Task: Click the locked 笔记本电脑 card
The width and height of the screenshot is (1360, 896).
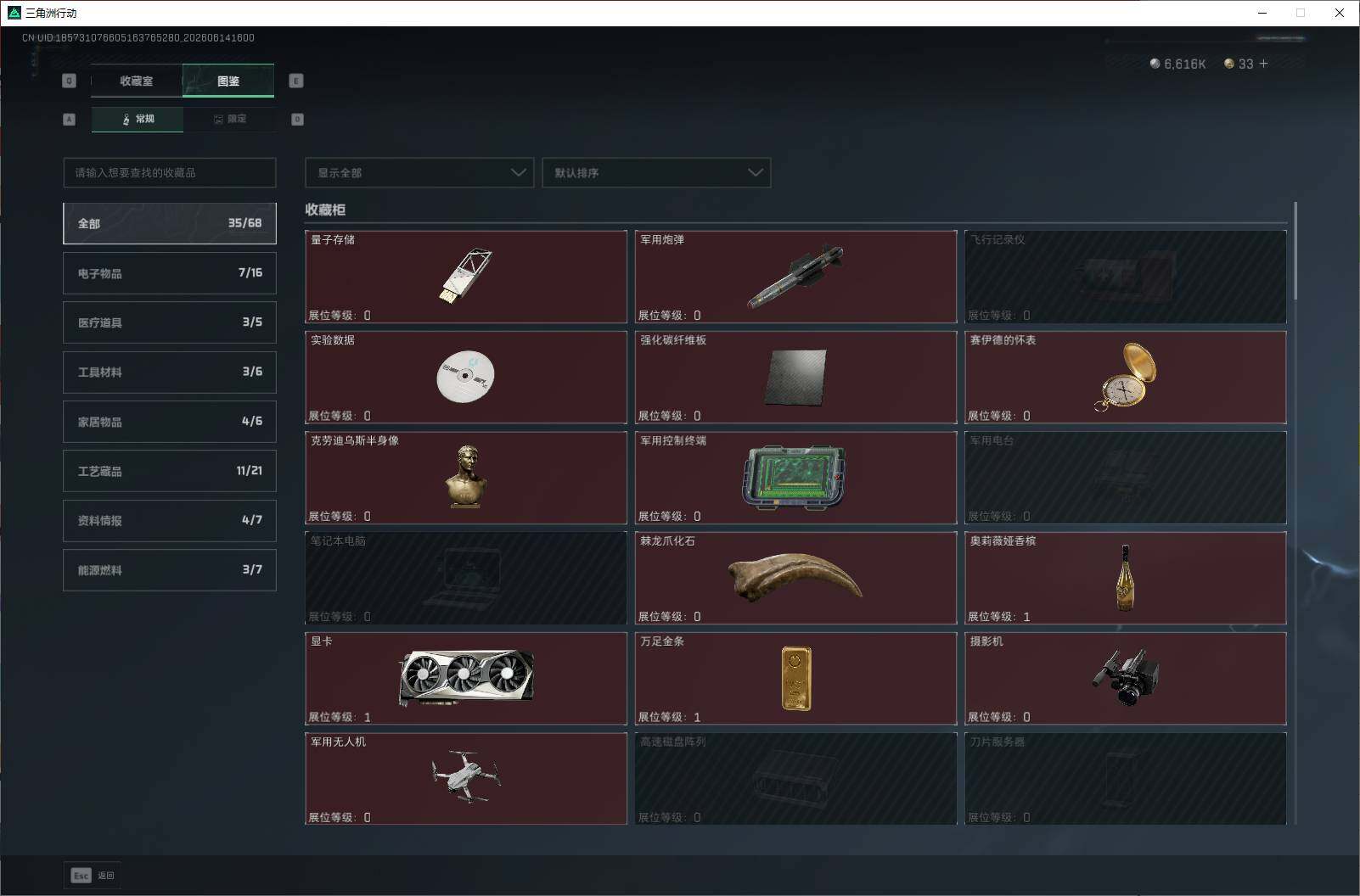Action: click(466, 578)
